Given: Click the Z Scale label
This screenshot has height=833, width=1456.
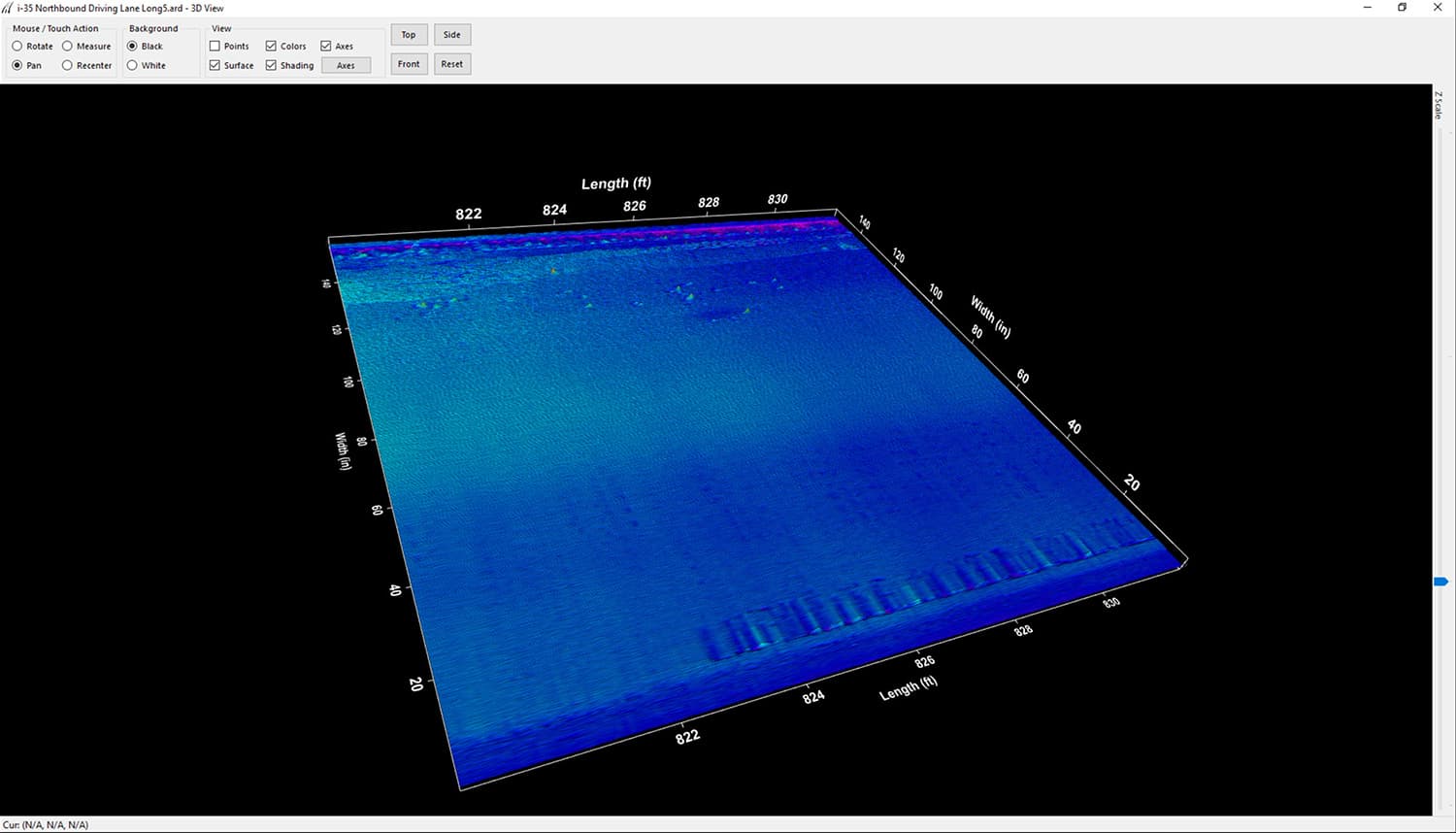Looking at the screenshot, I should point(1439,106).
